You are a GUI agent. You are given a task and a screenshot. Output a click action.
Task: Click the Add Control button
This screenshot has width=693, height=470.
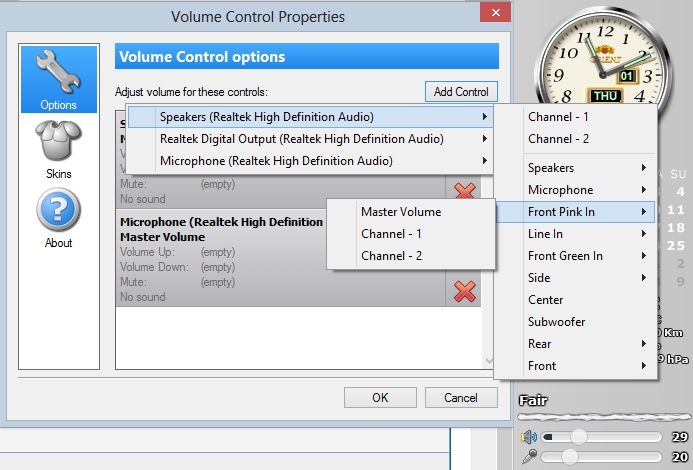[x=461, y=92]
